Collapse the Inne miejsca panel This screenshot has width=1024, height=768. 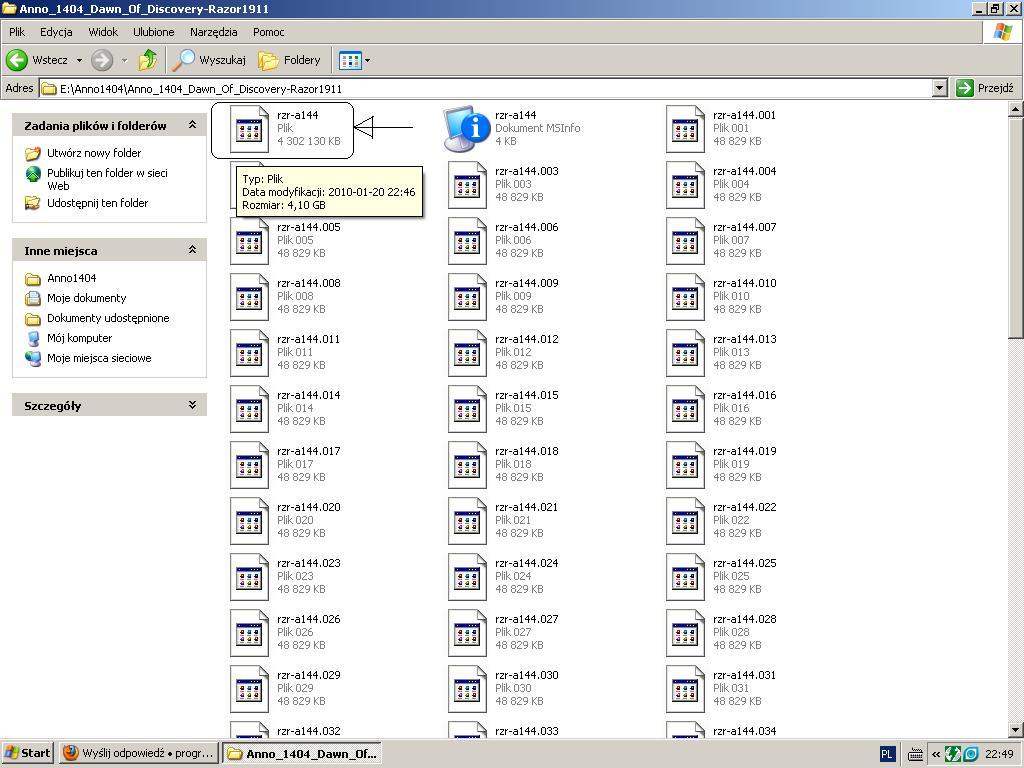tap(193, 249)
